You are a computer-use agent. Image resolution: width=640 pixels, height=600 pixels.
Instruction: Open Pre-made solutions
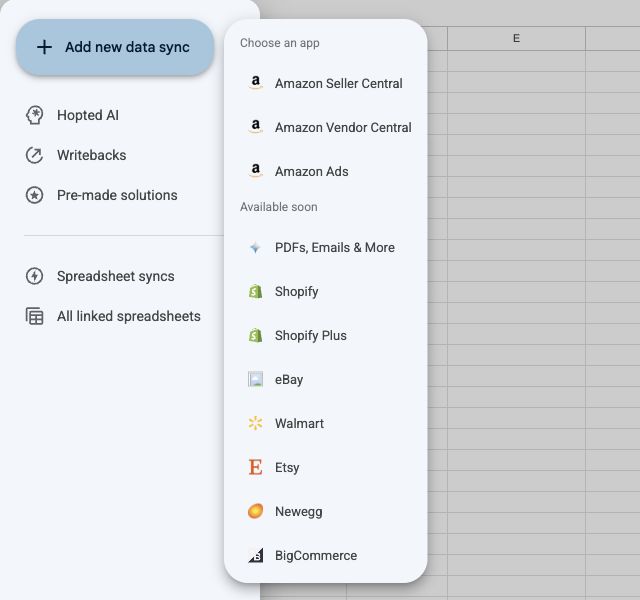click(x=117, y=196)
